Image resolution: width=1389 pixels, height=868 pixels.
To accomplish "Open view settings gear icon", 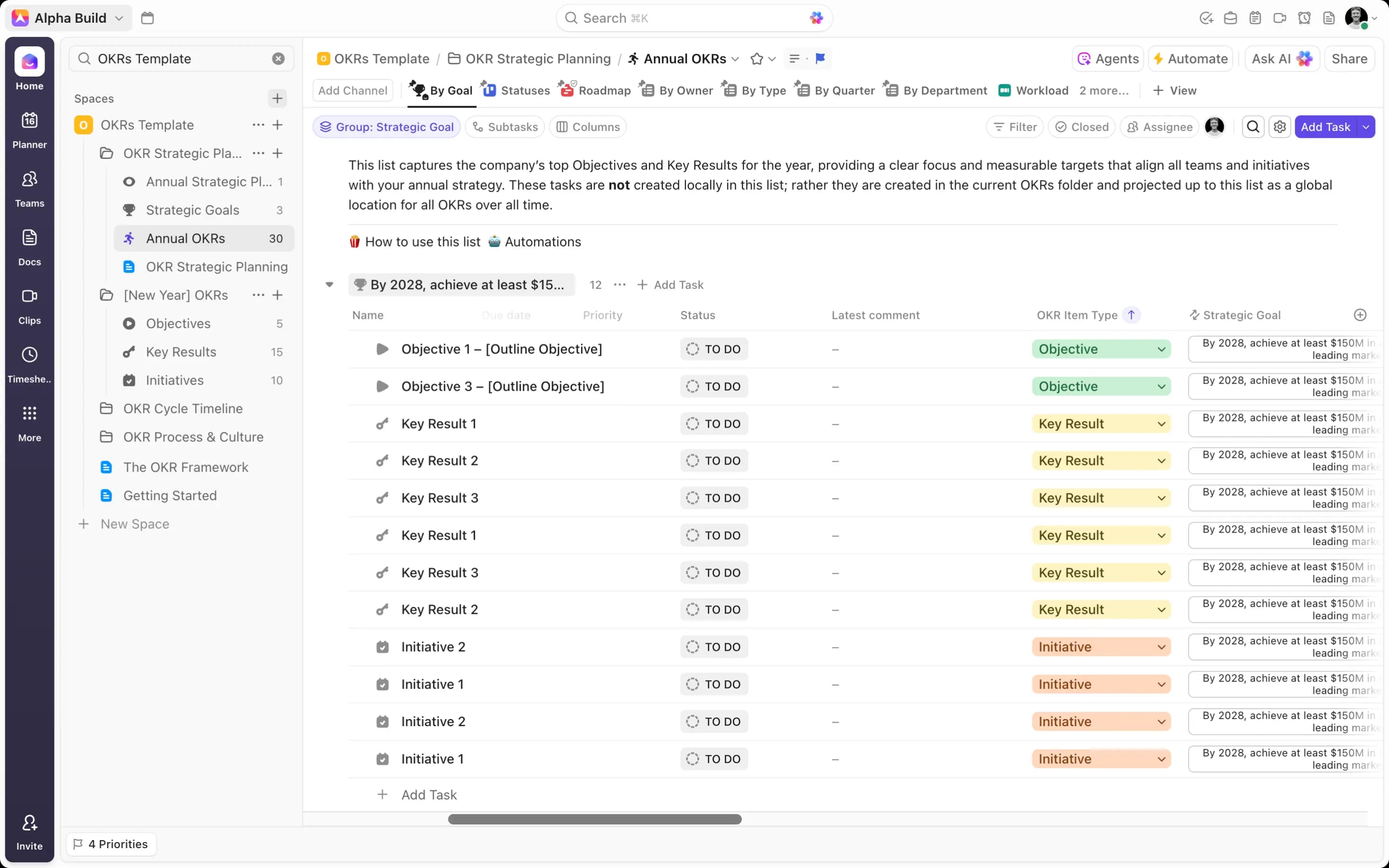I will pos(1279,127).
